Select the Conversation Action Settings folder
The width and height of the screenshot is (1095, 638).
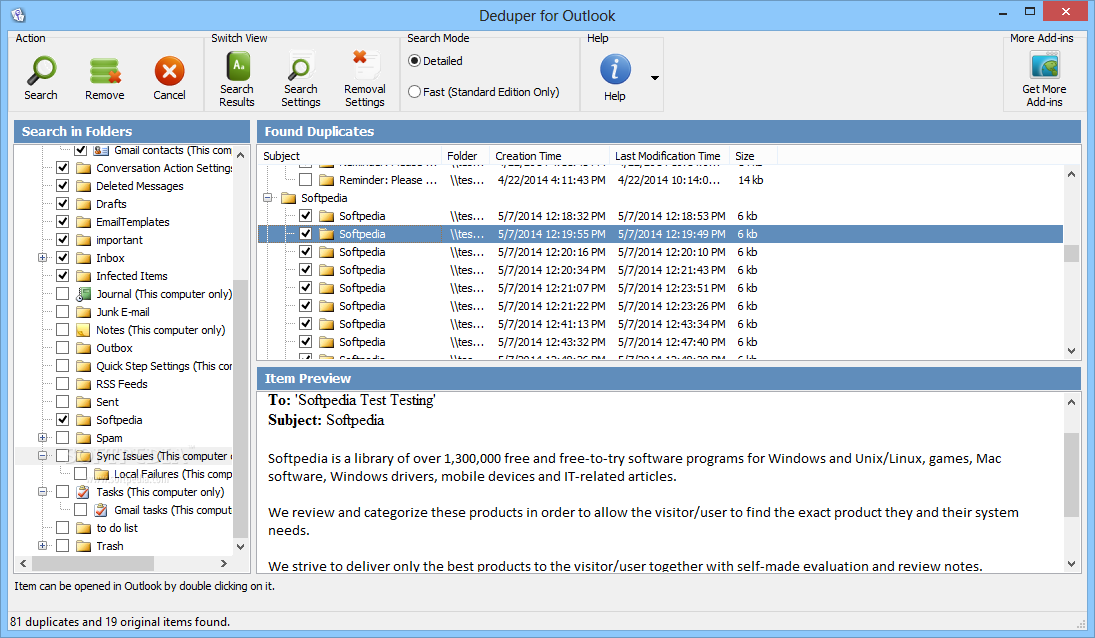coord(164,168)
